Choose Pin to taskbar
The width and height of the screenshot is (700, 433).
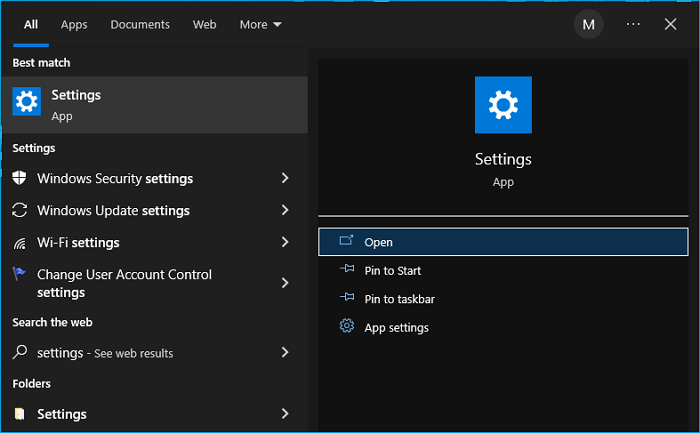(x=503, y=299)
